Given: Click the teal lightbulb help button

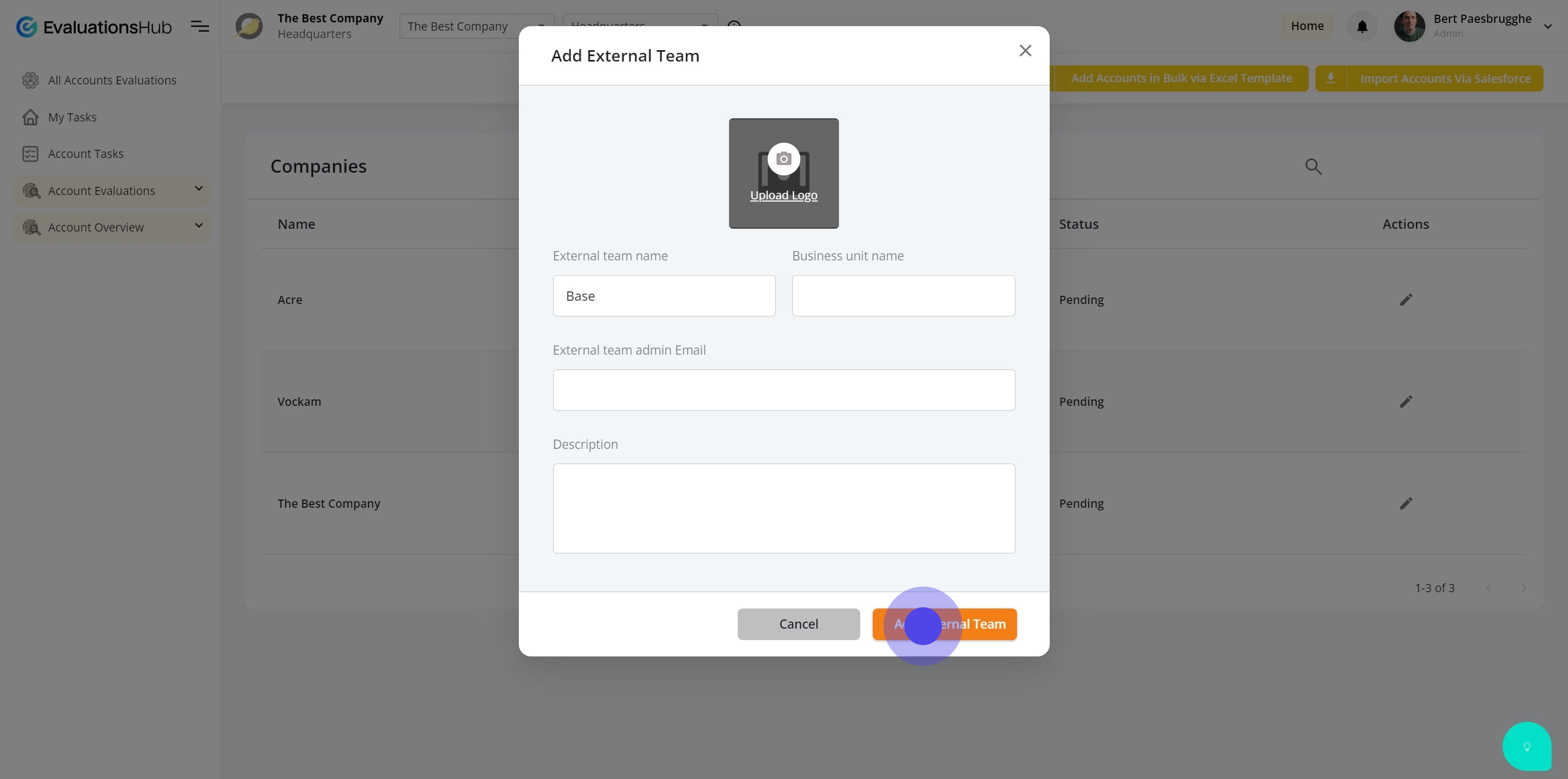Looking at the screenshot, I should [x=1526, y=746].
